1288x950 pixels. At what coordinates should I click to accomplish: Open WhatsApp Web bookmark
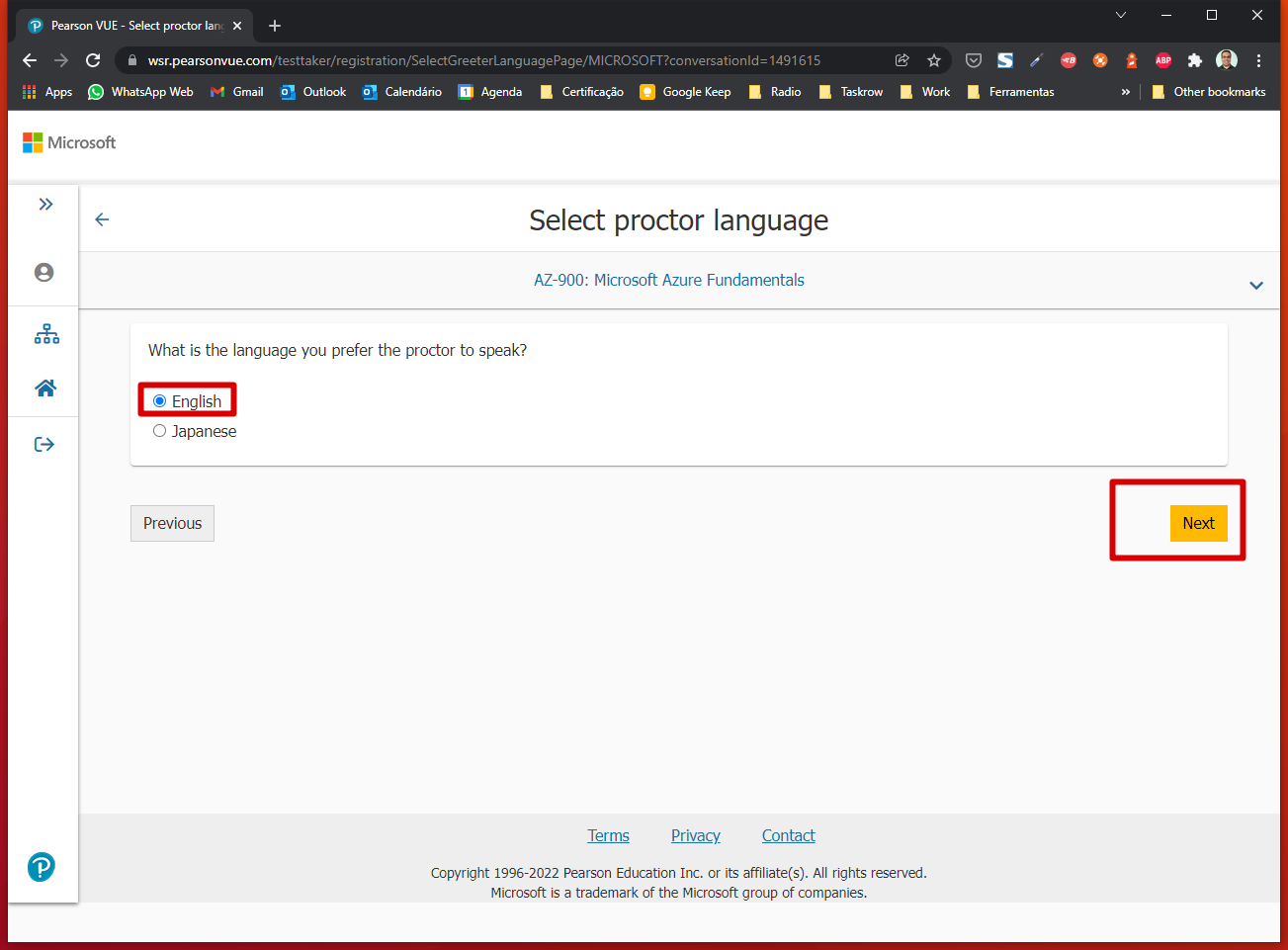140,92
